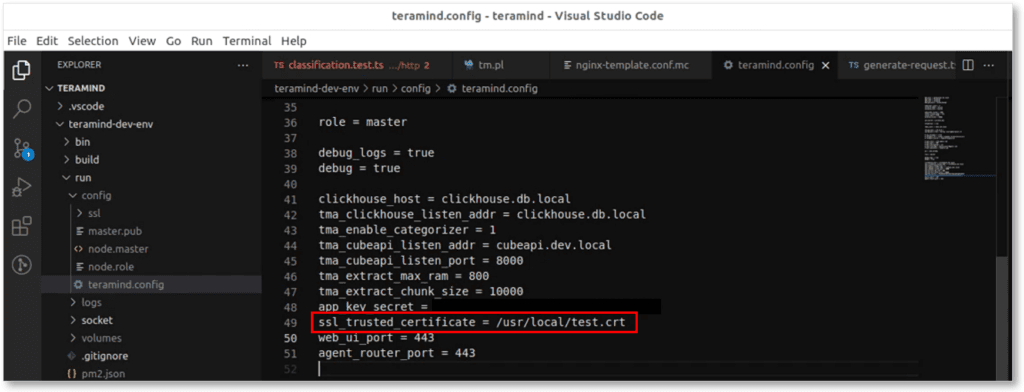Open the Git Graph activity icon
The width and height of the screenshot is (1024, 392).
pyautogui.click(x=22, y=265)
